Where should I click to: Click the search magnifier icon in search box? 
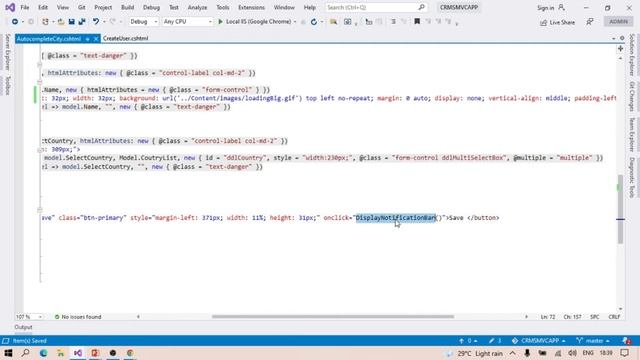(x=422, y=7)
